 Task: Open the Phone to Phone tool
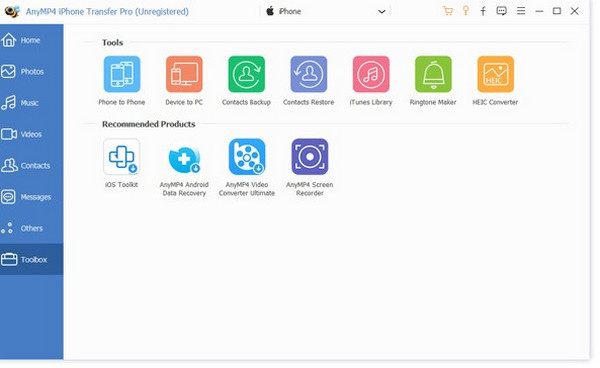122,74
